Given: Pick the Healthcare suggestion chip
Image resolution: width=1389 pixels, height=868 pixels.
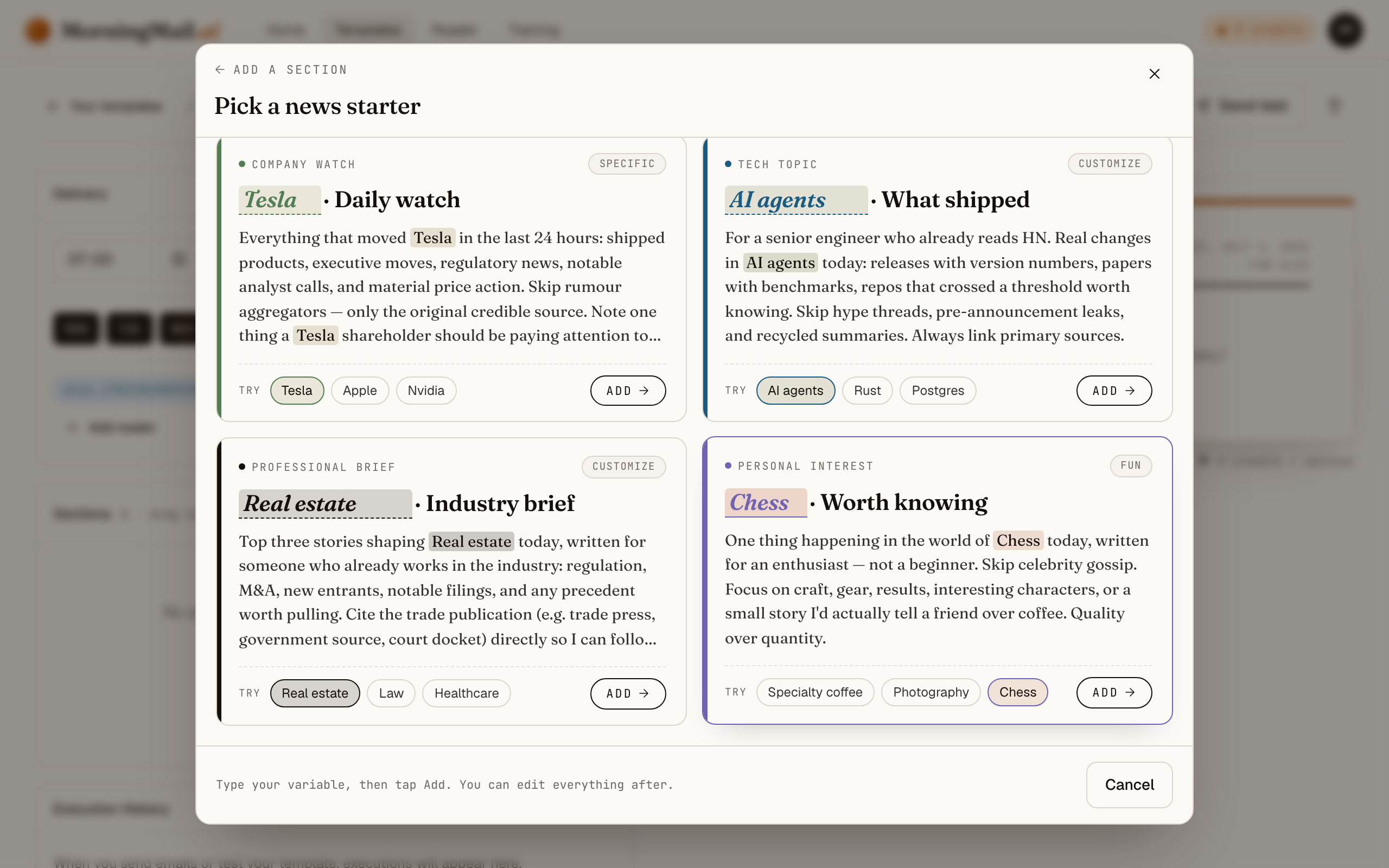Looking at the screenshot, I should (467, 693).
